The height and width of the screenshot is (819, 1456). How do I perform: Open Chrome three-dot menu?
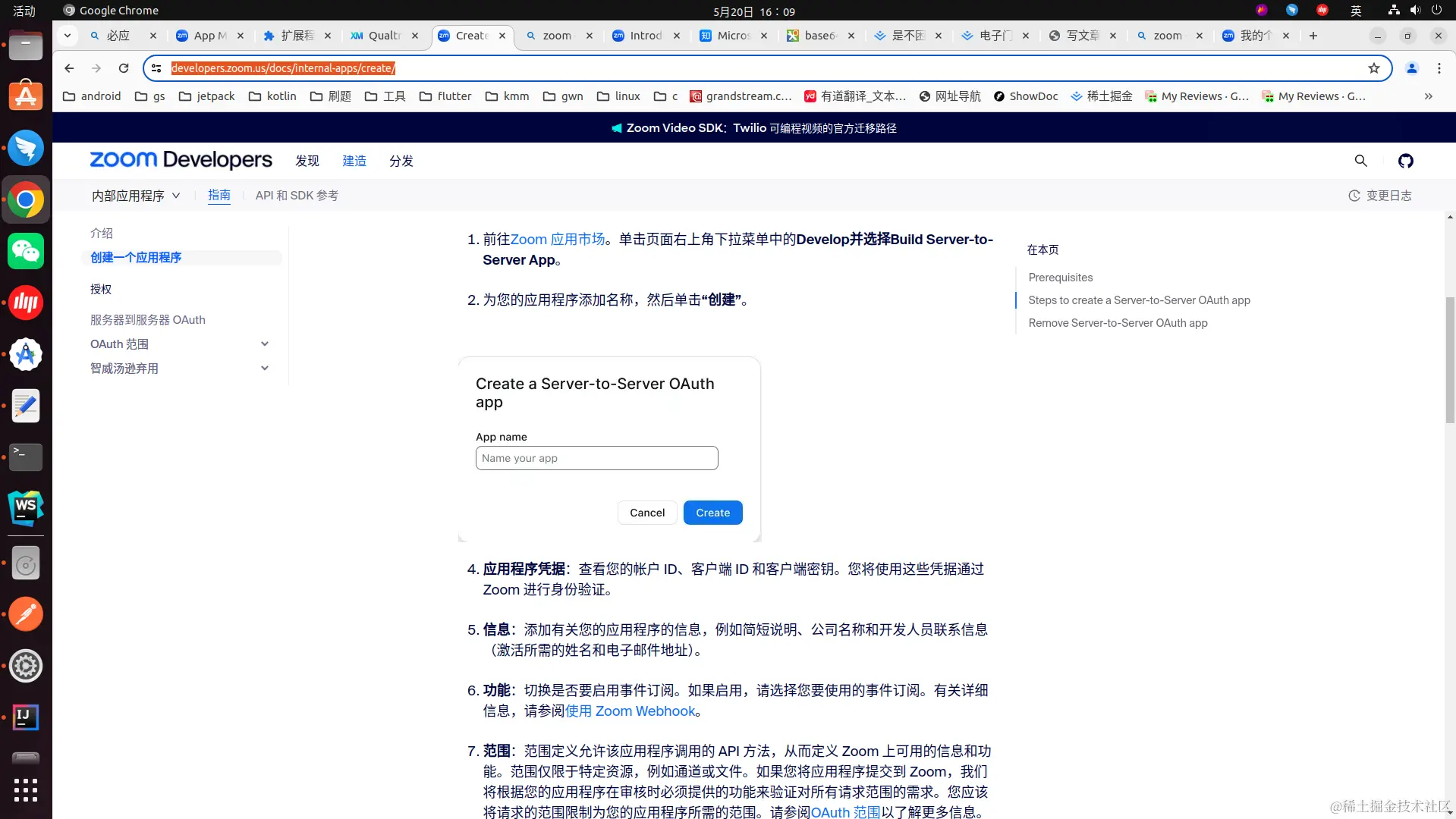pos(1439,68)
